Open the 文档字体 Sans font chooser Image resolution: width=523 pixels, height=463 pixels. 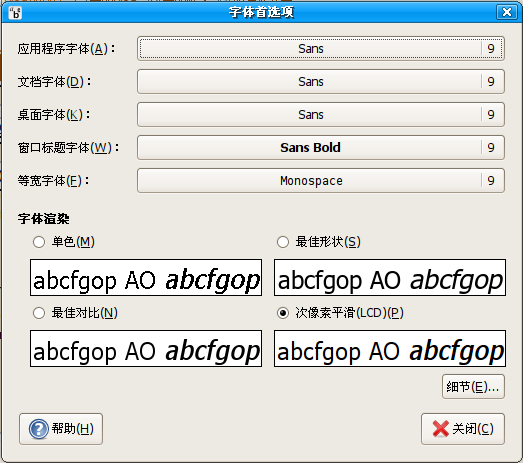point(321,82)
